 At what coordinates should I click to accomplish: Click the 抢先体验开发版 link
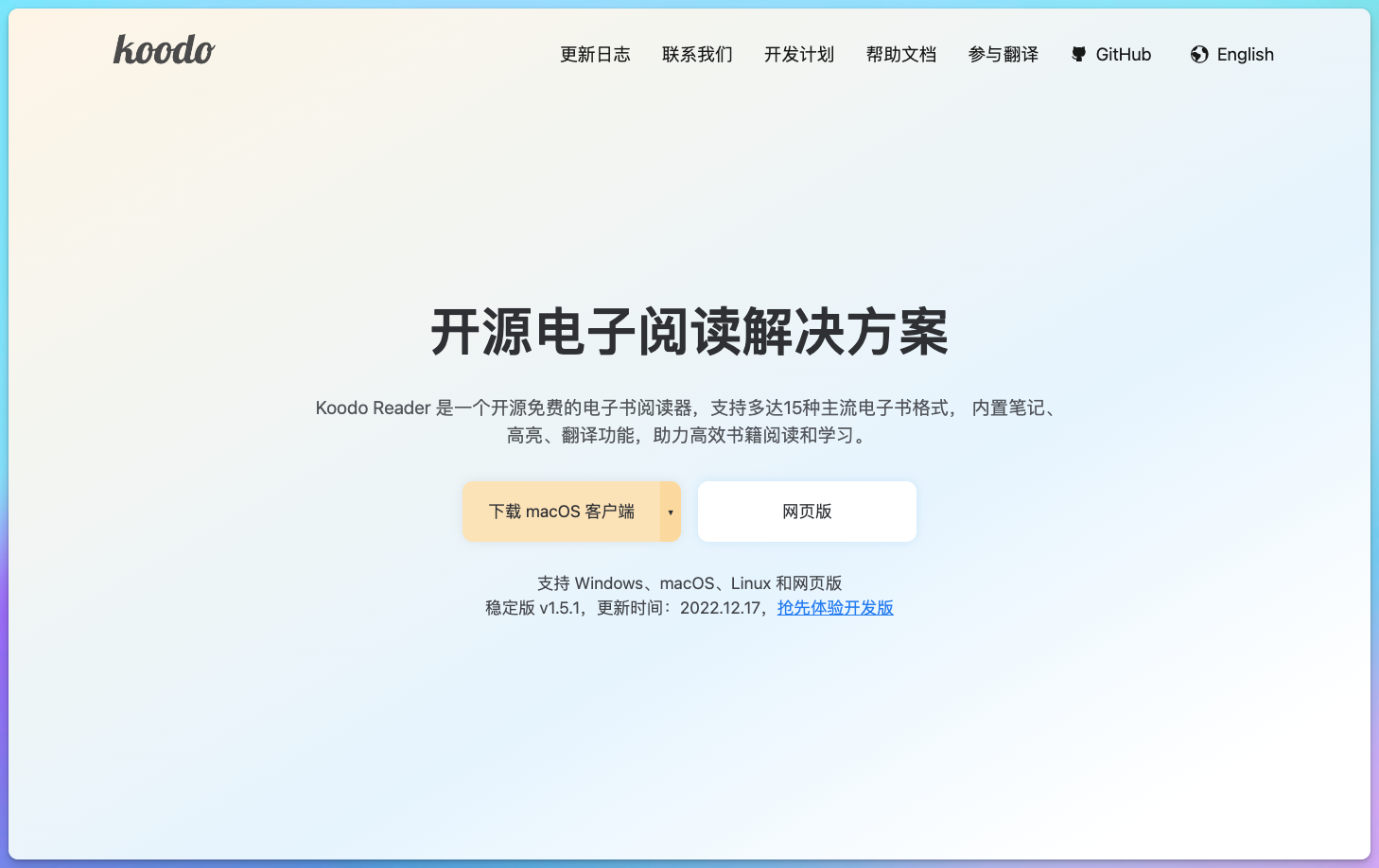835,608
